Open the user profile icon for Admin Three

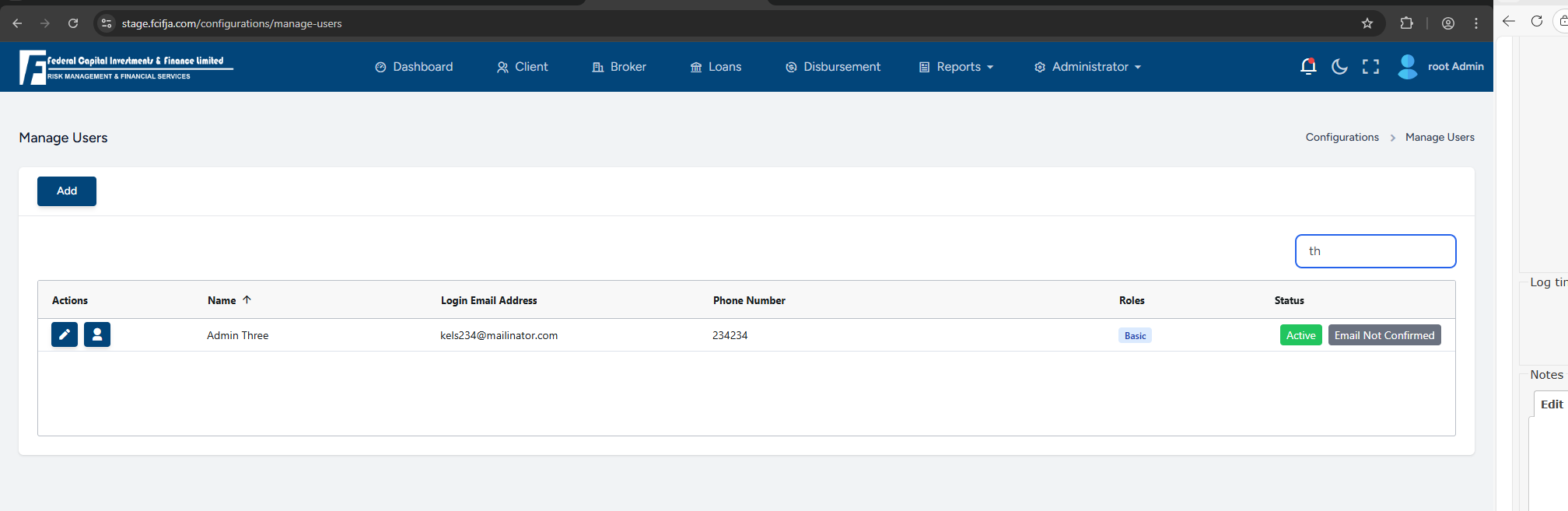tap(97, 334)
